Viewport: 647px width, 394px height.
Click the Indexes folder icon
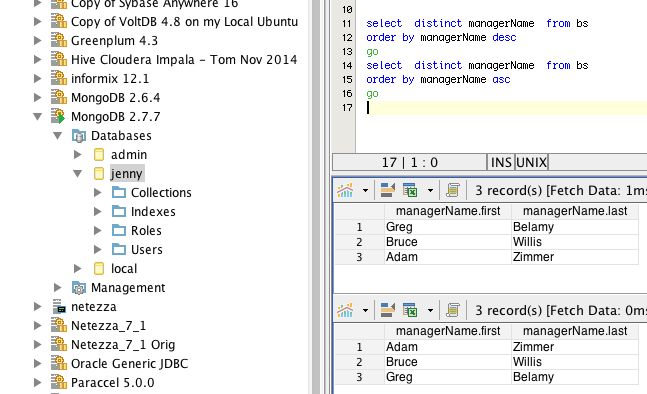pyautogui.click(x=119, y=211)
